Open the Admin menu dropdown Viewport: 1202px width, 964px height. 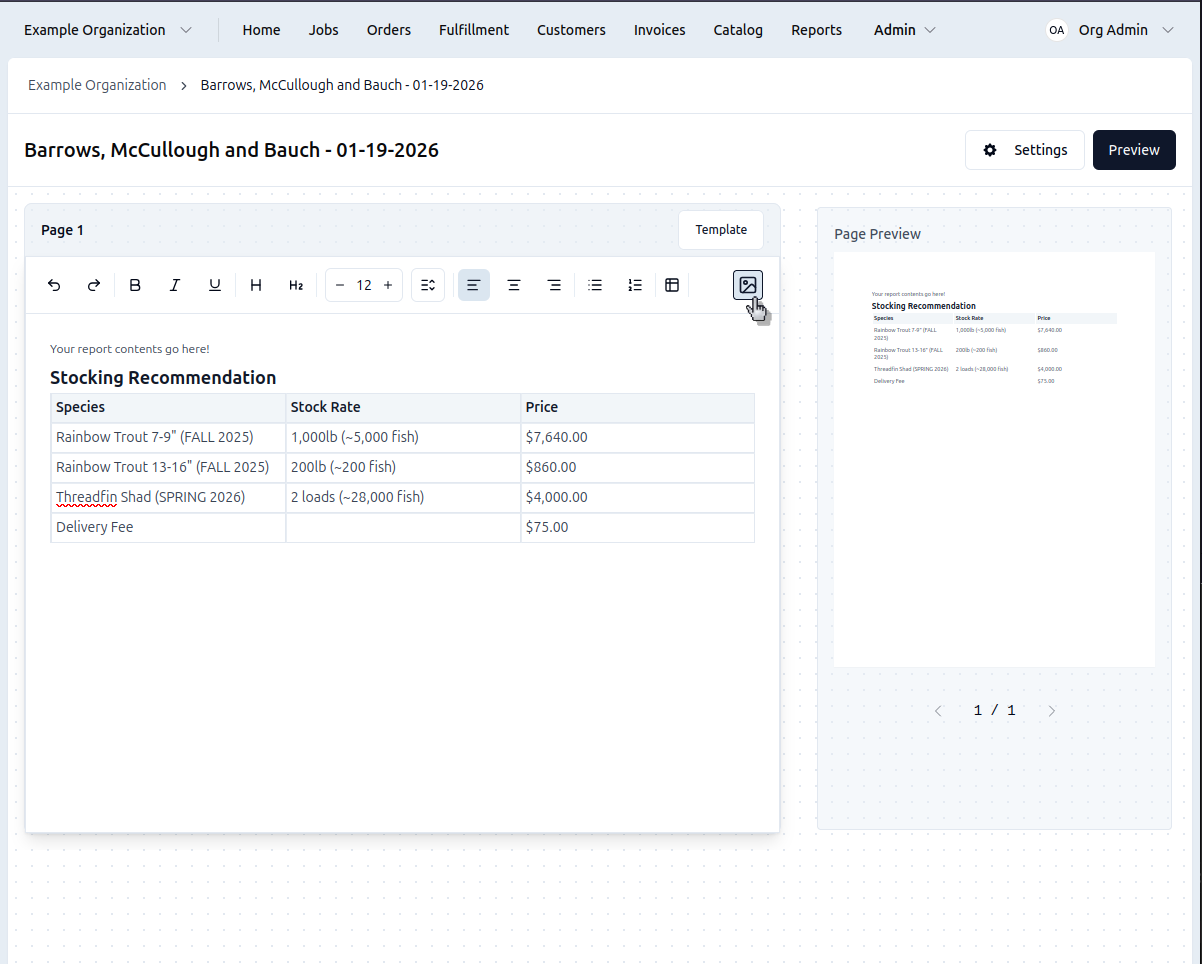[904, 30]
